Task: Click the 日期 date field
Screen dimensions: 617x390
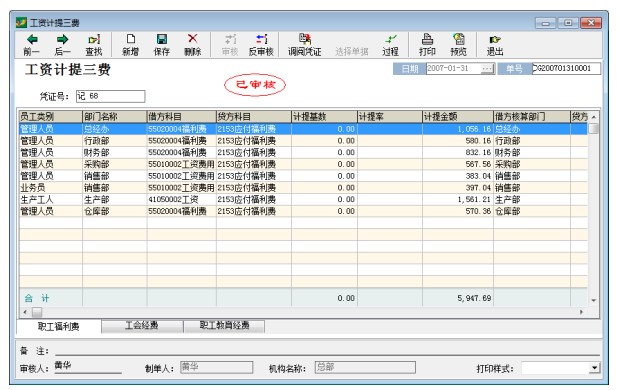Action: 454,69
